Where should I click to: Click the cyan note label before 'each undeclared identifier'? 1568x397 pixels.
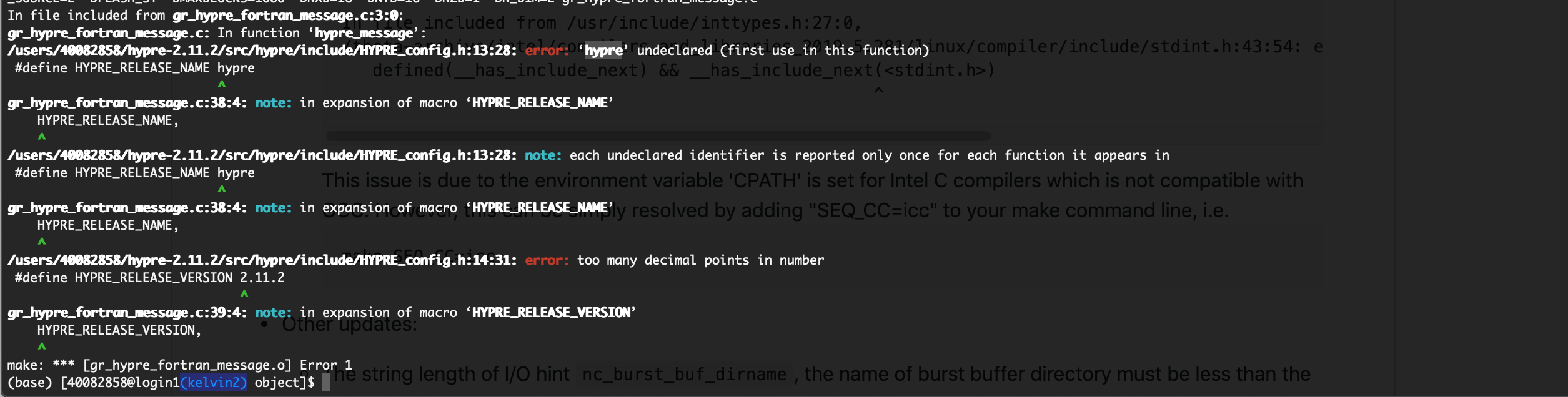click(543, 155)
